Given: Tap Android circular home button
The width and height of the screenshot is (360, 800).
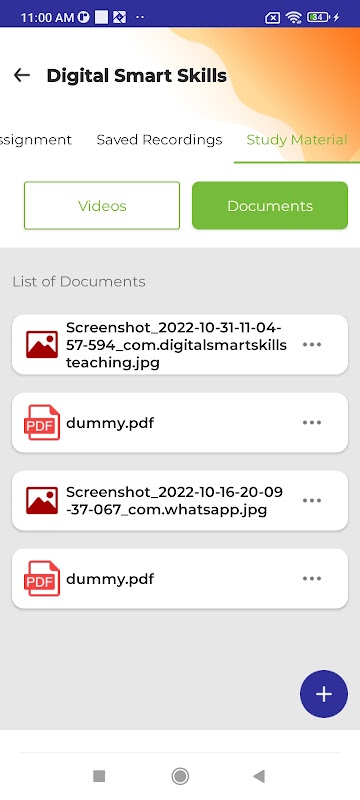Looking at the screenshot, I should point(180,776).
